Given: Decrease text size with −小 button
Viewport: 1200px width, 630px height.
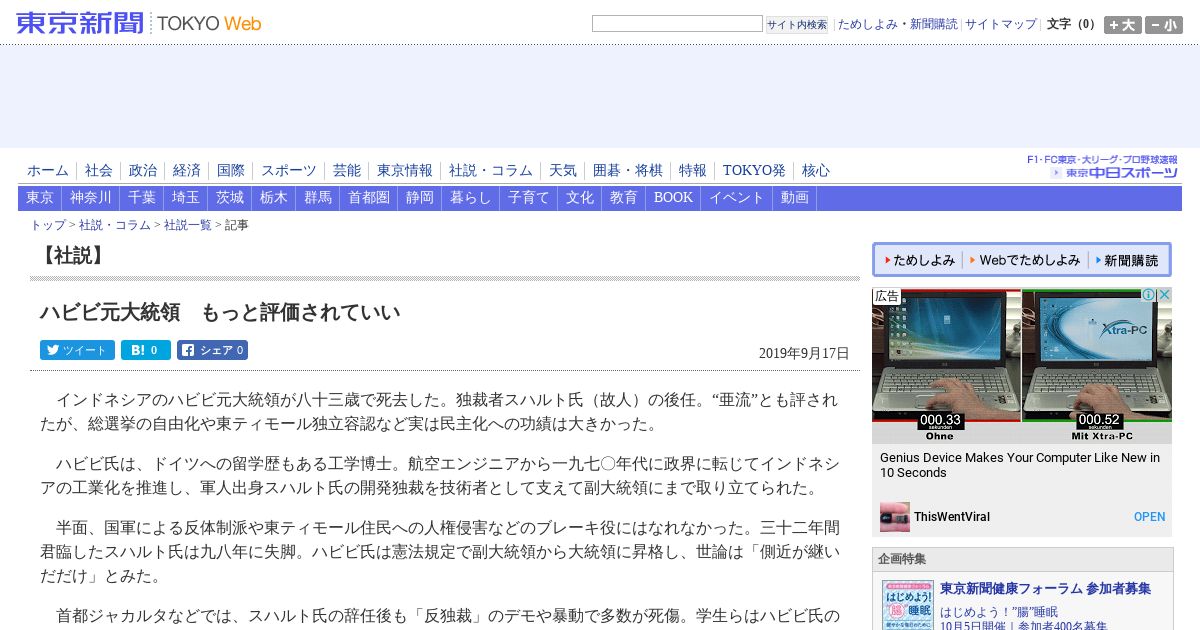Looking at the screenshot, I should [x=1163, y=25].
